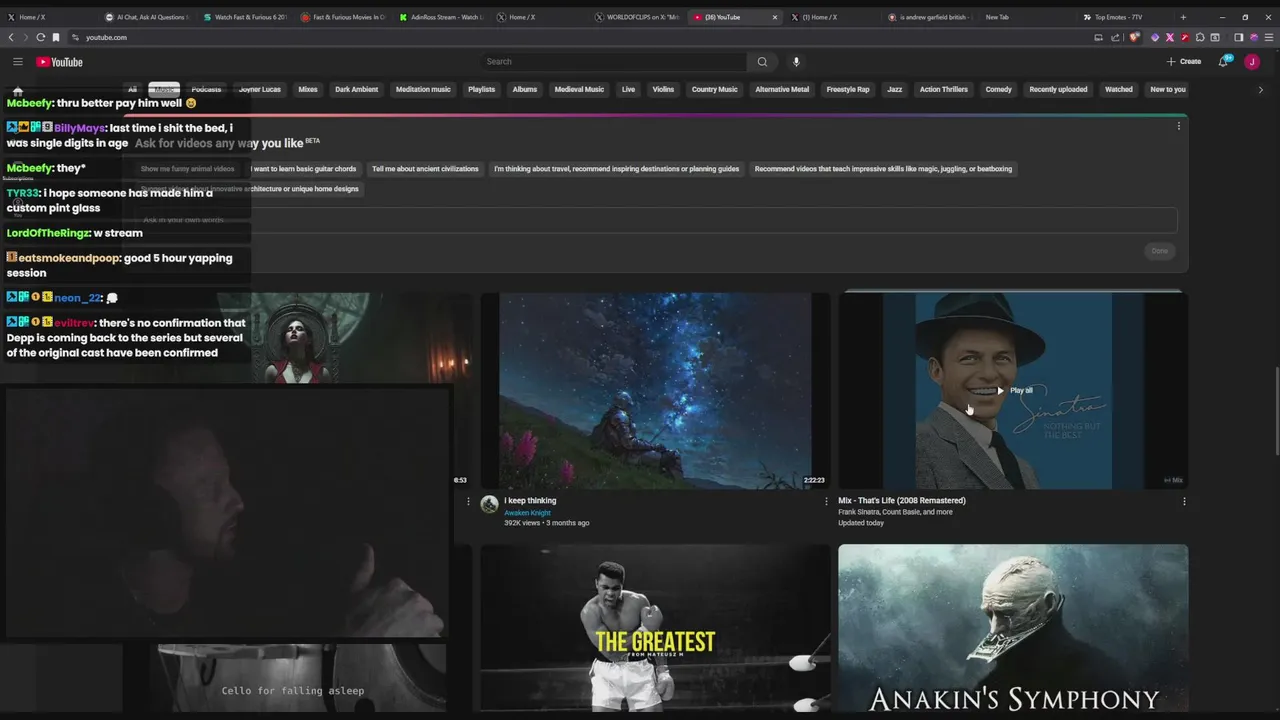Select the Joyner Lucas category chip
The image size is (1280, 720).
(259, 89)
